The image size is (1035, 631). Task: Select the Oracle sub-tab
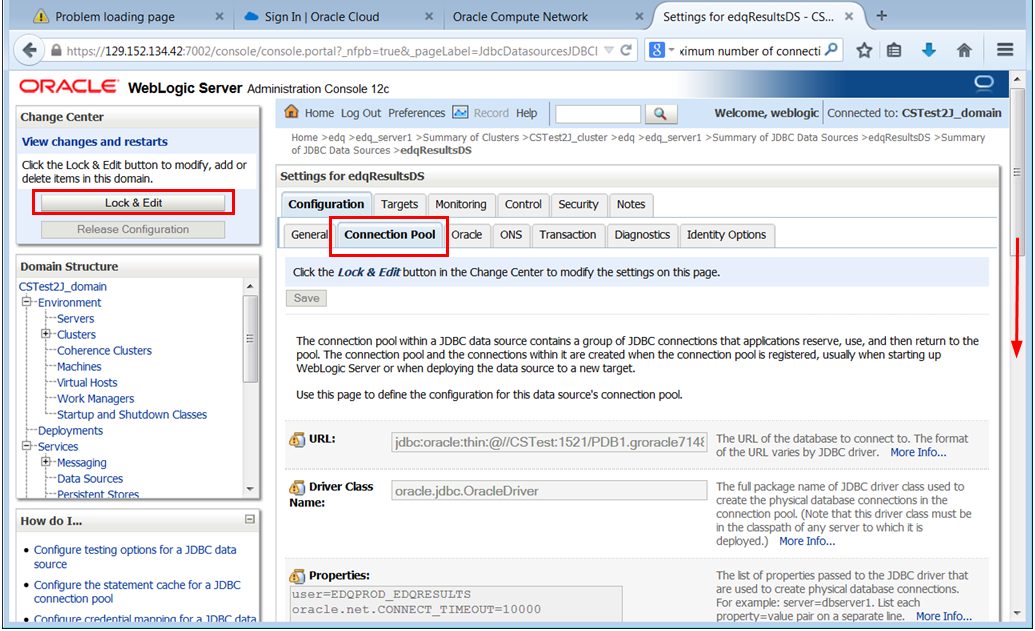pos(467,235)
